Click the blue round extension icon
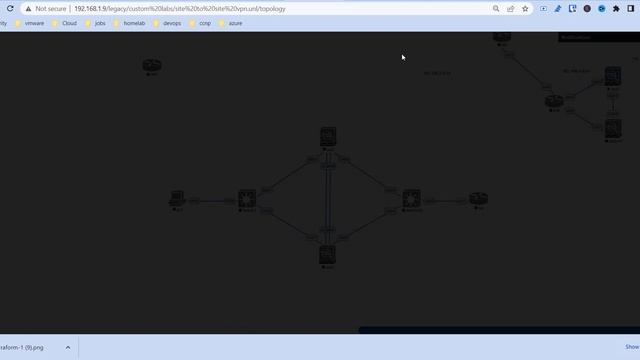 pyautogui.click(x=602, y=9)
